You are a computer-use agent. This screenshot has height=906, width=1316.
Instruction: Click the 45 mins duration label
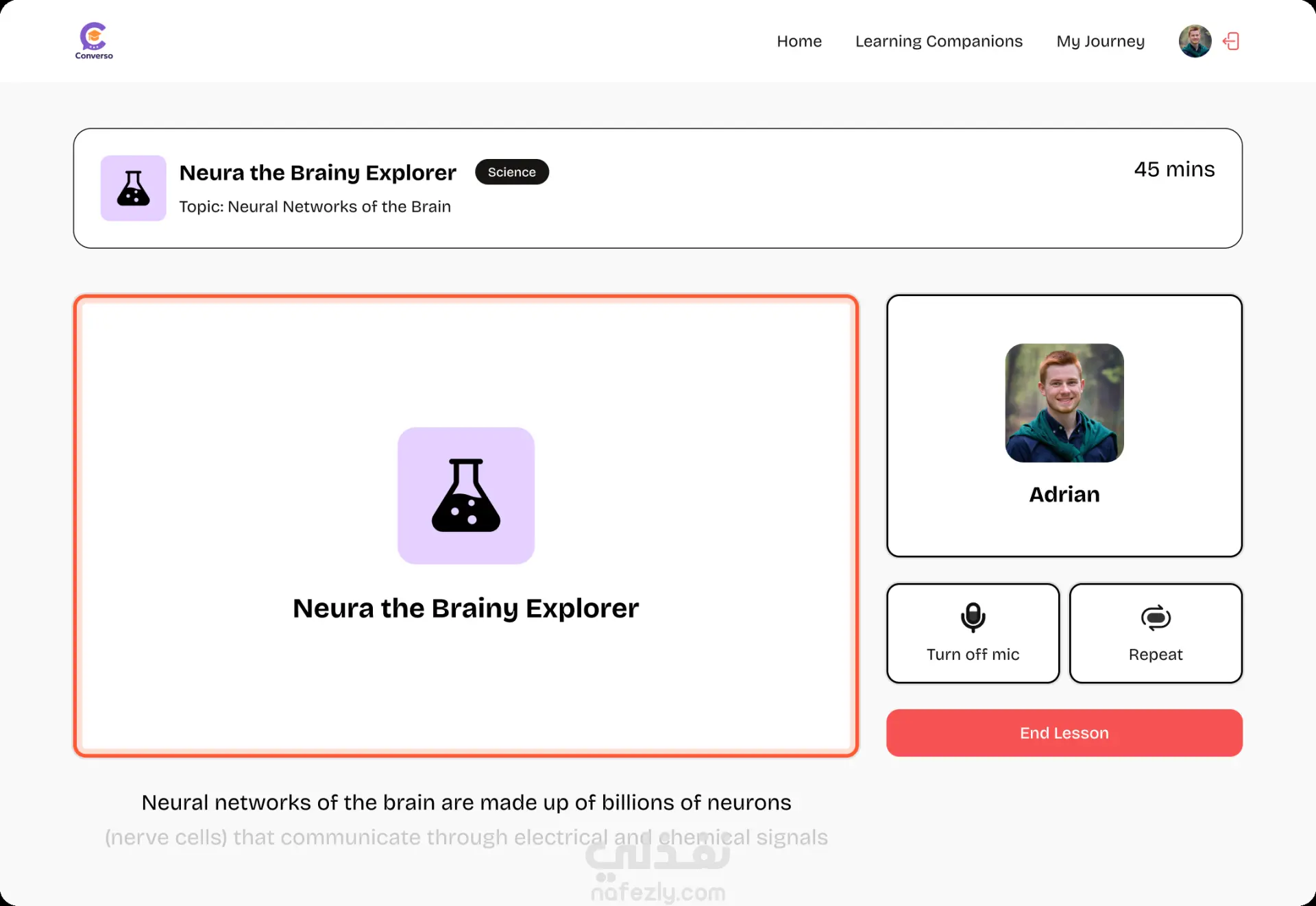coord(1173,169)
